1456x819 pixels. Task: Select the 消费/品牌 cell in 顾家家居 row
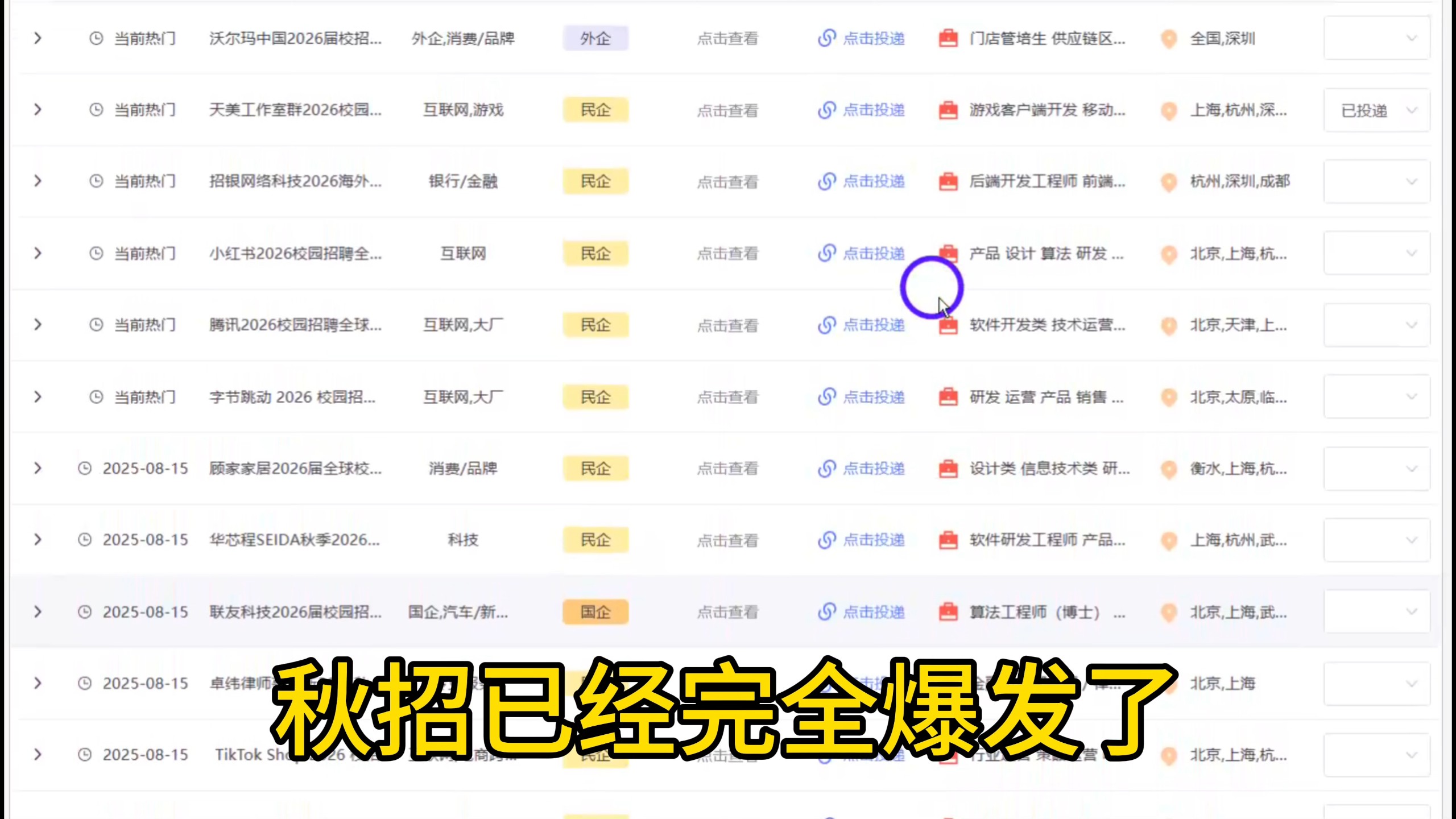pyautogui.click(x=463, y=468)
